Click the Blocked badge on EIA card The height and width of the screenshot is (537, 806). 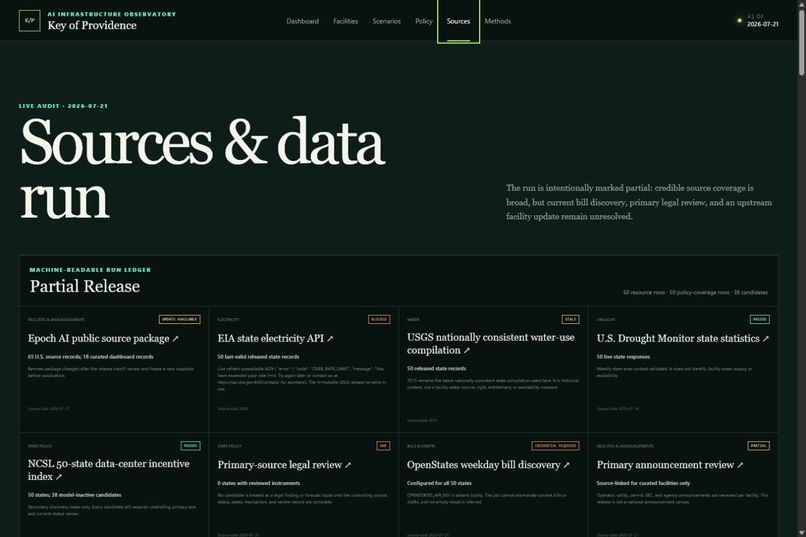click(379, 319)
